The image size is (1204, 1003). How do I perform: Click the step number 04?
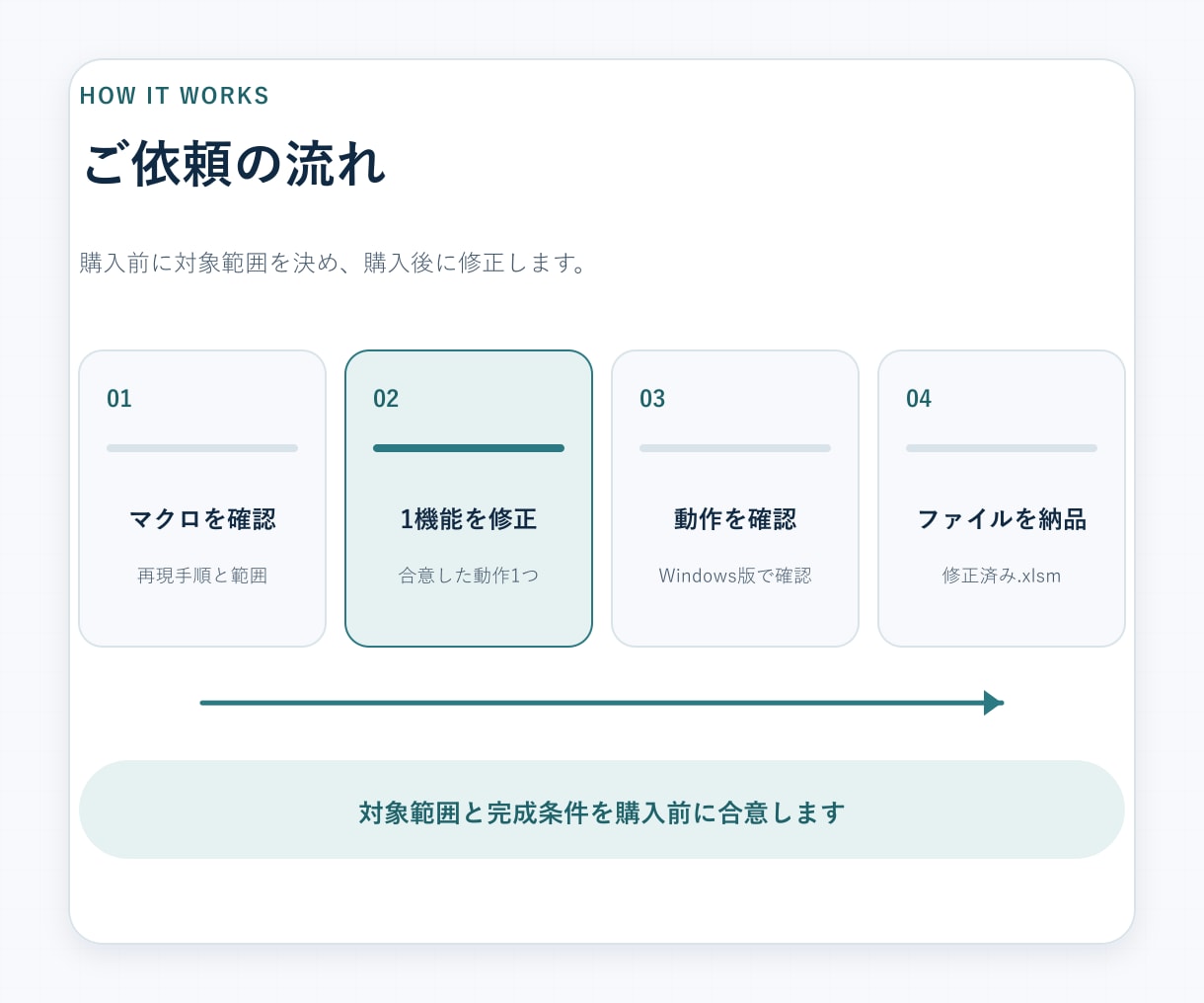tap(919, 399)
